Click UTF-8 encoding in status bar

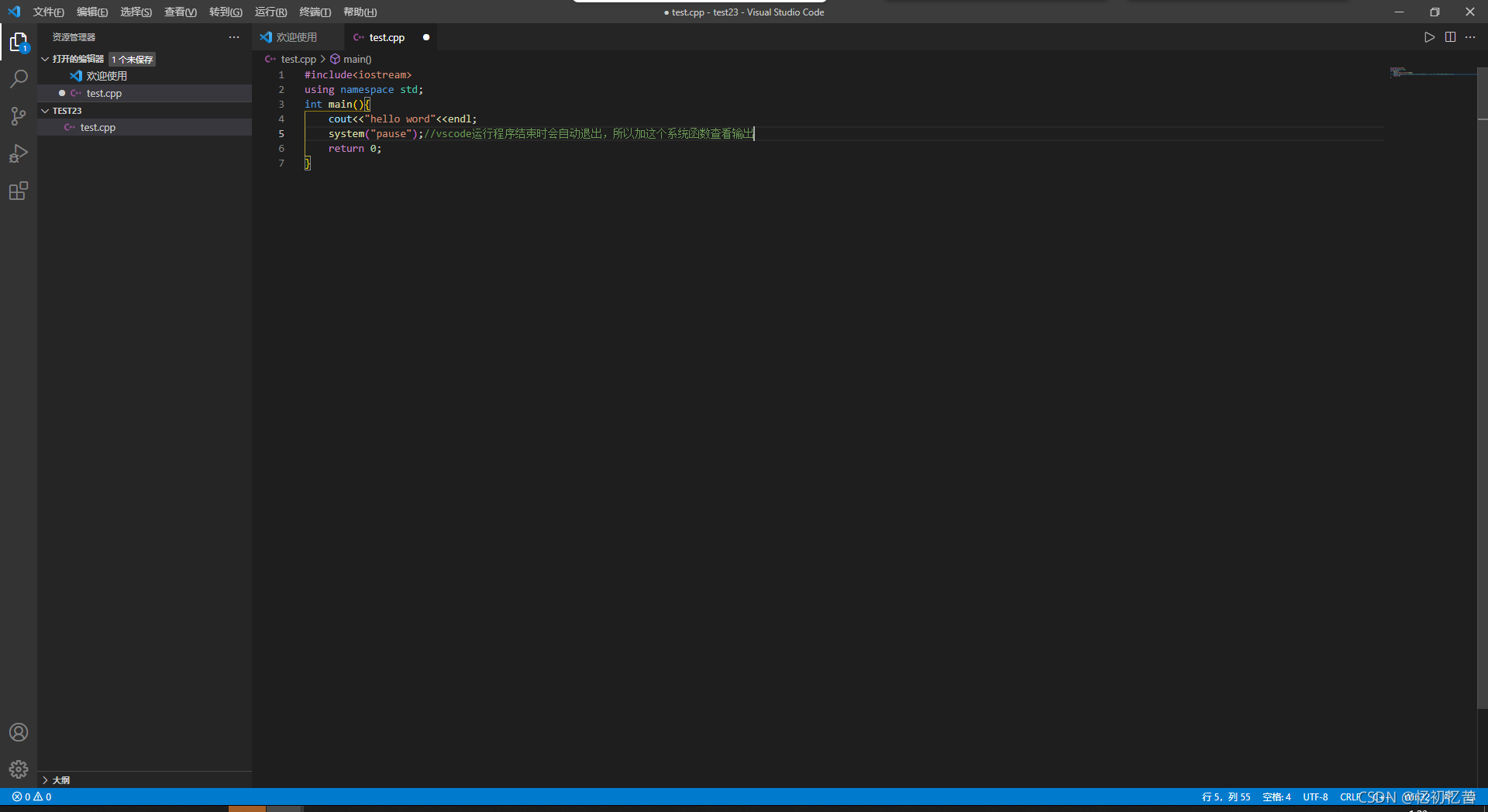tap(1315, 797)
